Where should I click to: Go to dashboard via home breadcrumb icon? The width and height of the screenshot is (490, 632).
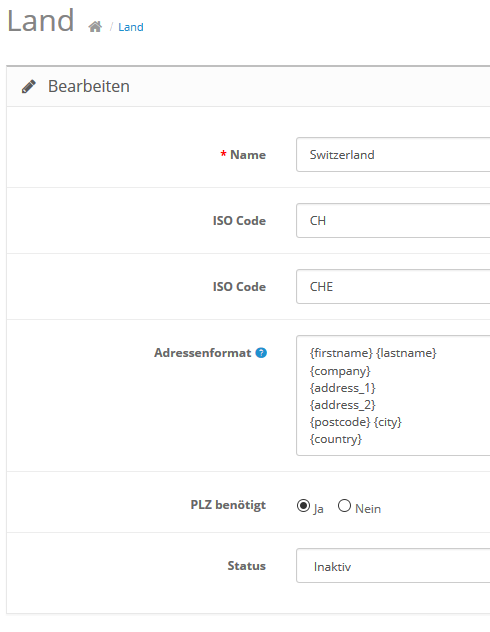coord(95,27)
